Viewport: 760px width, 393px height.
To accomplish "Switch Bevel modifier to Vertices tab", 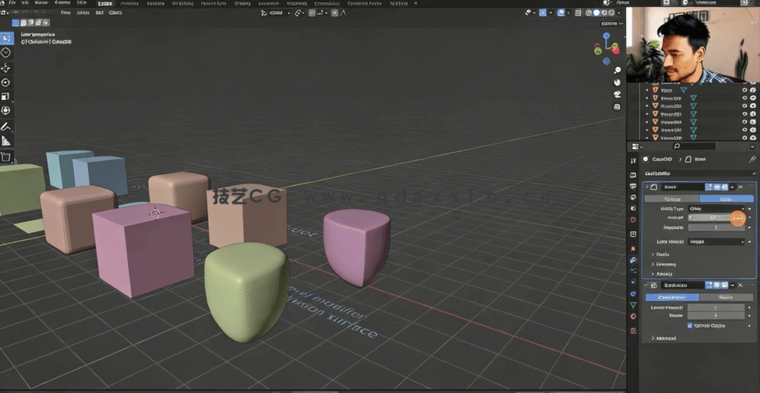I will [672, 199].
